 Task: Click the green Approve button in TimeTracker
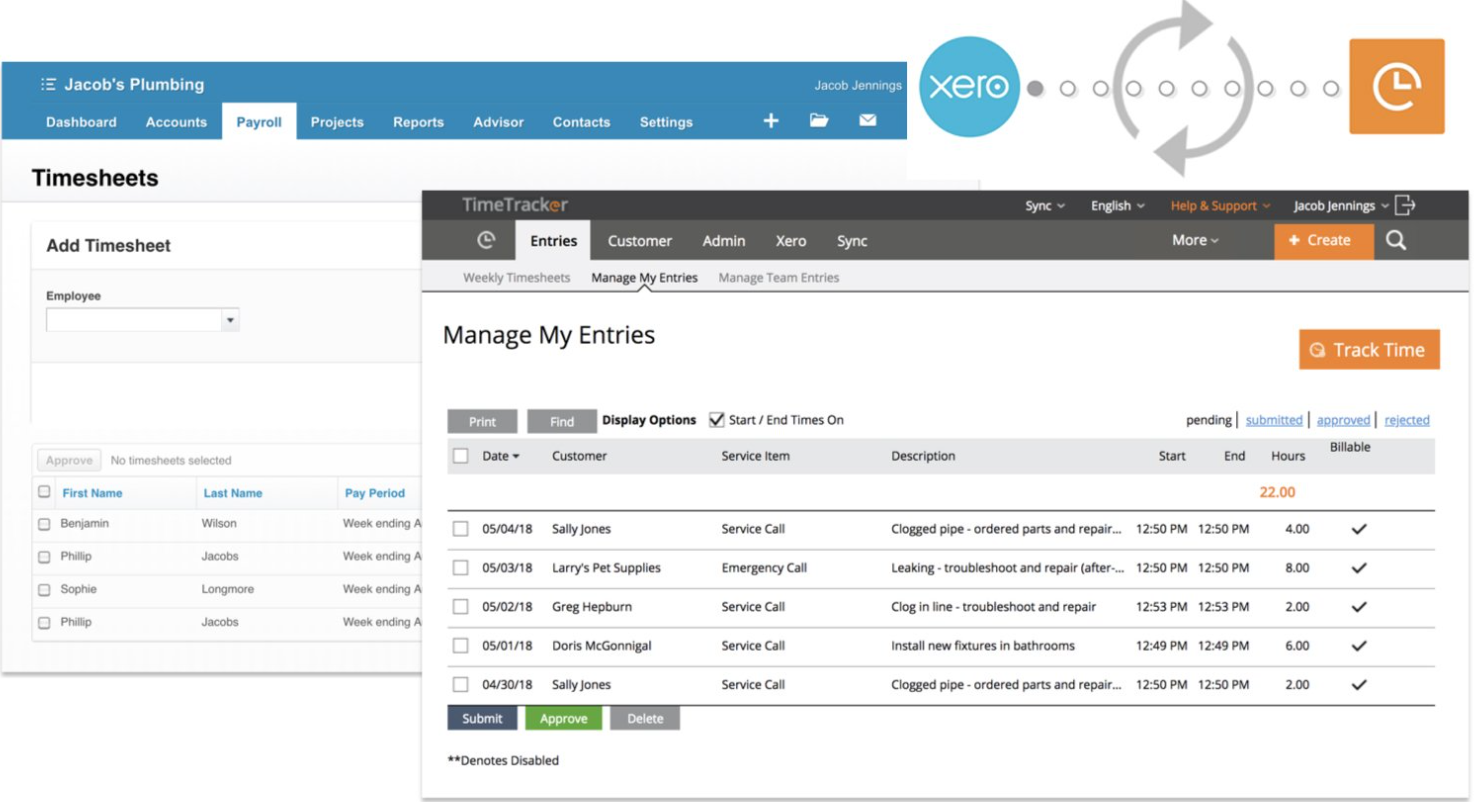coord(563,718)
